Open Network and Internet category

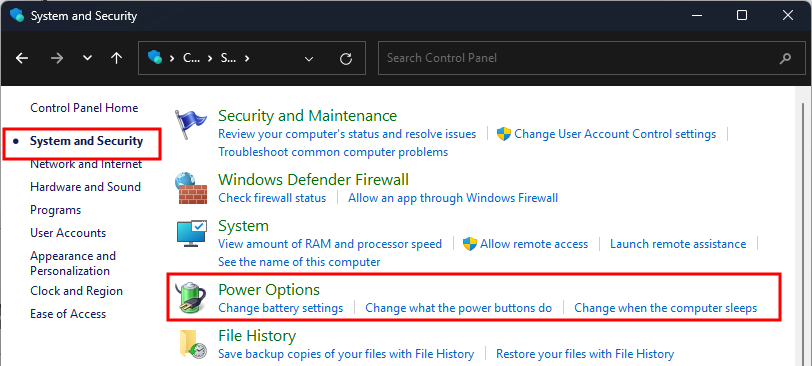[x=86, y=164]
